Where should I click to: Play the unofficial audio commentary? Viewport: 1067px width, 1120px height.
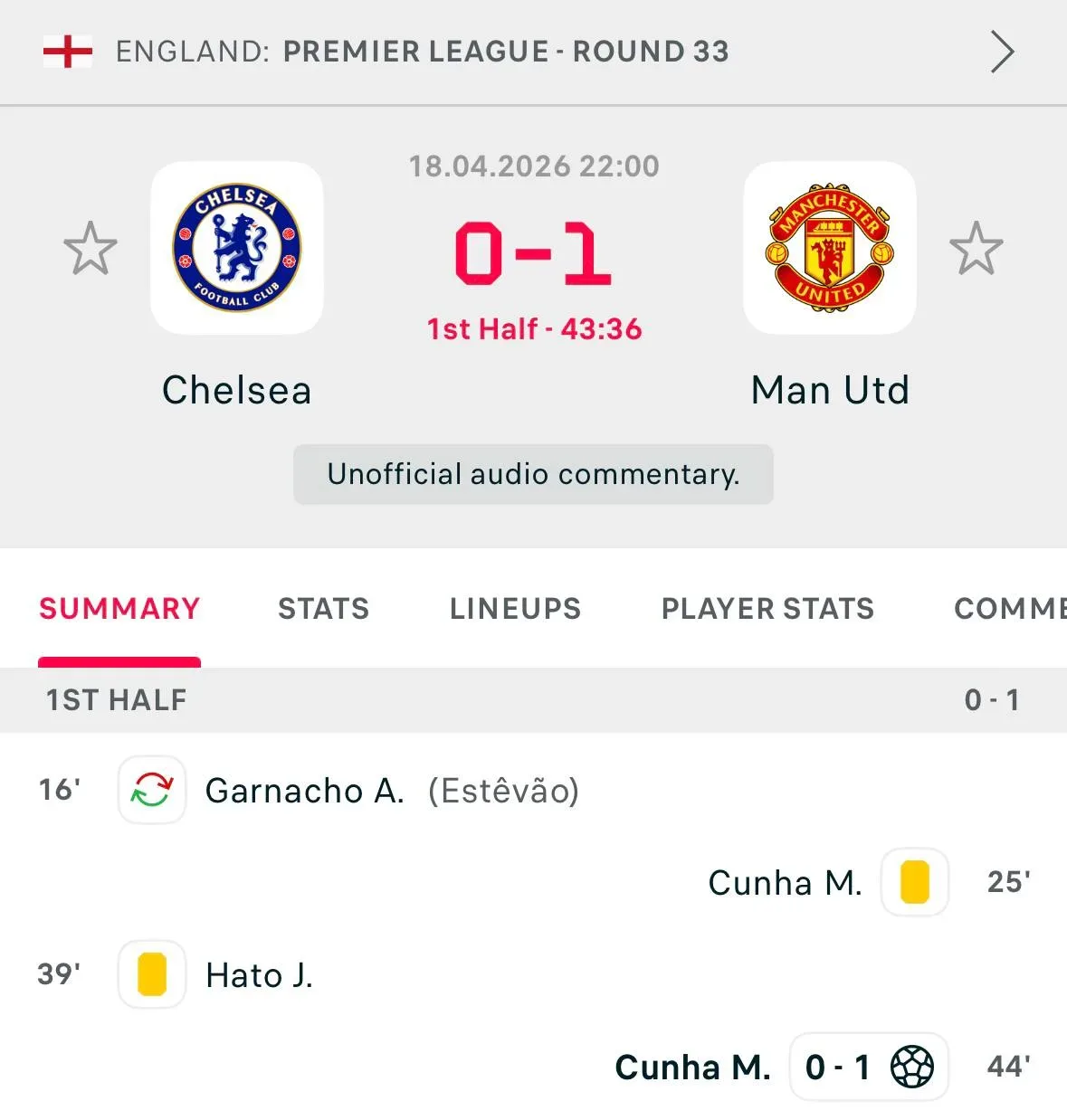(x=533, y=474)
